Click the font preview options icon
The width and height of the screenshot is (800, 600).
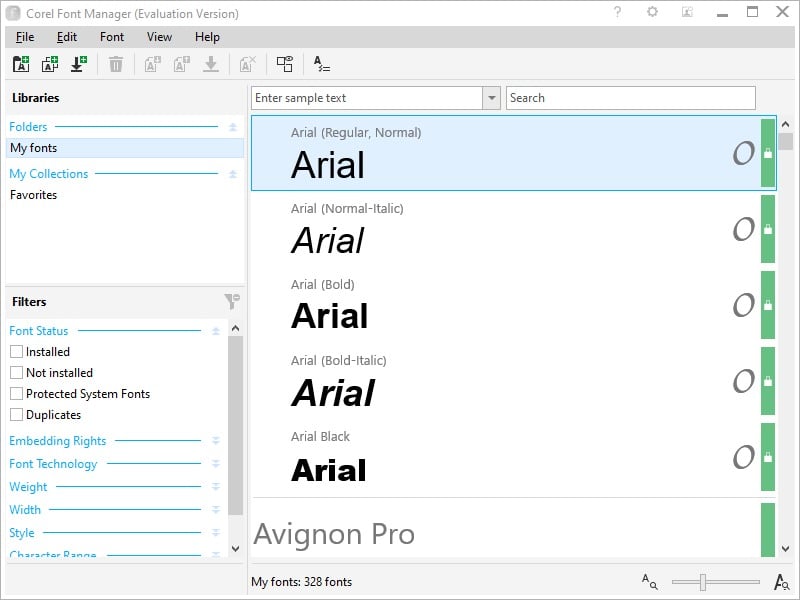[321, 64]
